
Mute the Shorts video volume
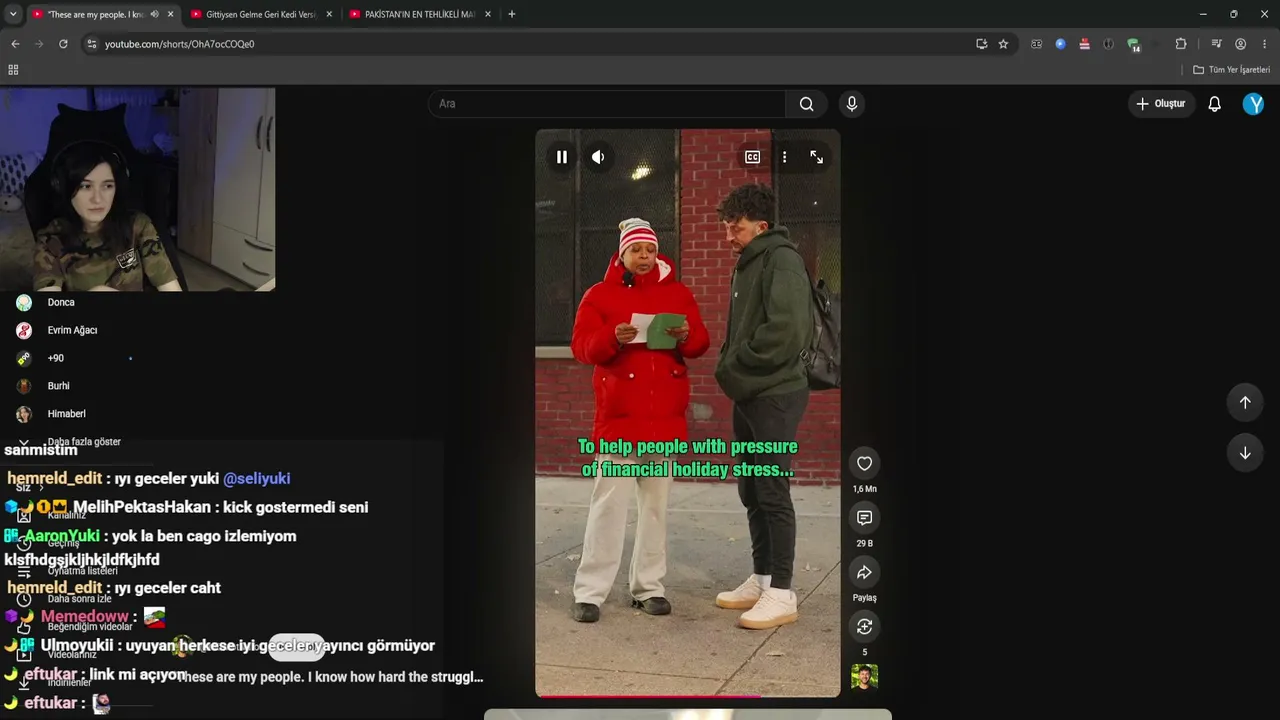point(598,157)
